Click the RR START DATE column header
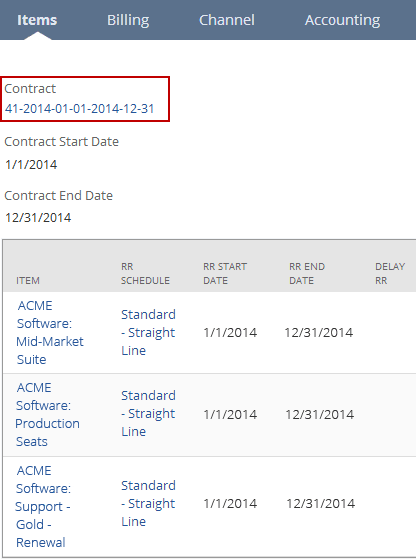Screen dimensions: 416x559 [225, 273]
